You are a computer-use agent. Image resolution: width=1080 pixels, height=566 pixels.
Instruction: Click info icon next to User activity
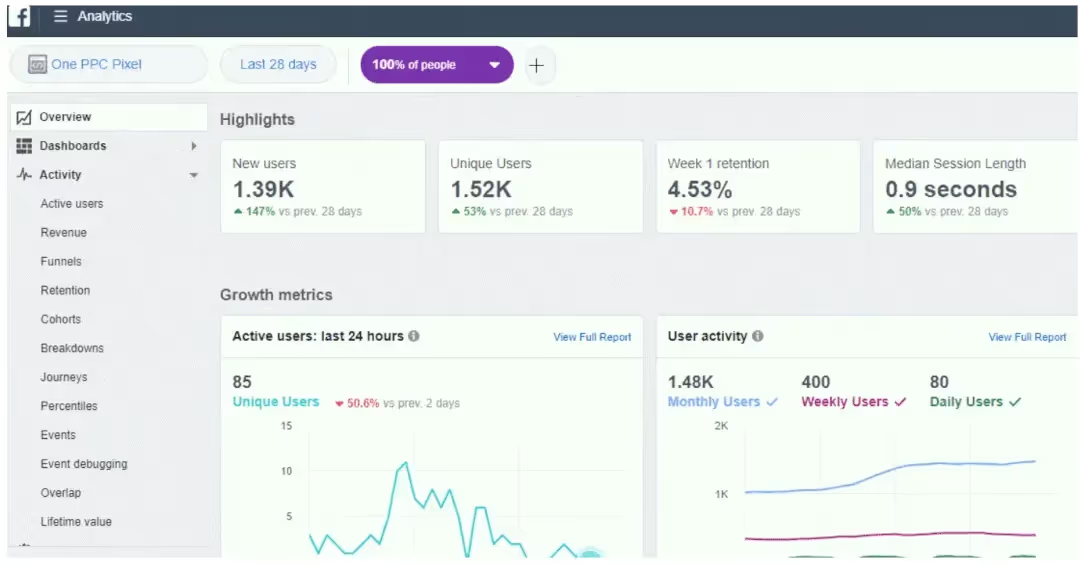[758, 337]
